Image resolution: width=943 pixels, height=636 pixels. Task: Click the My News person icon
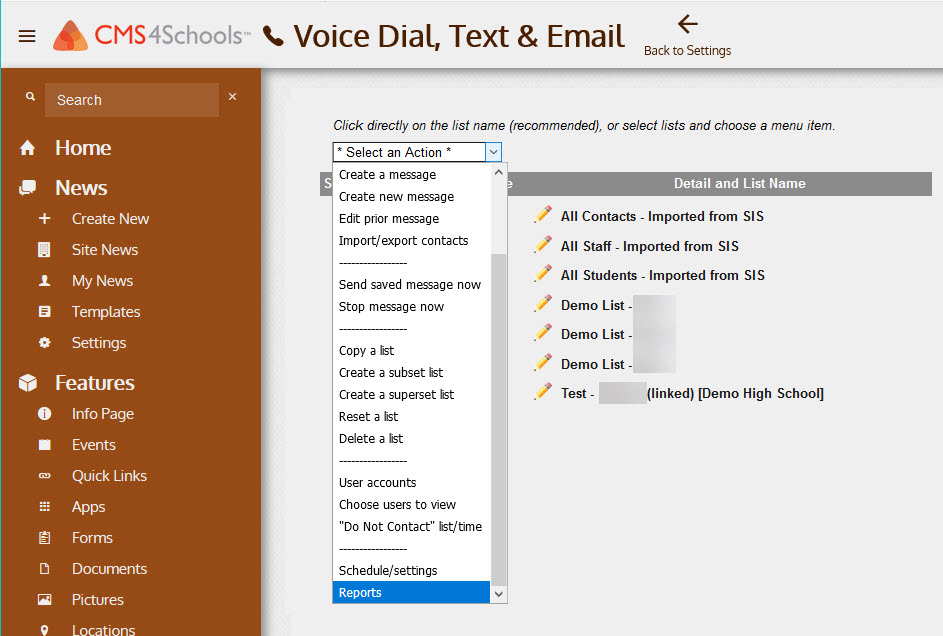point(45,280)
